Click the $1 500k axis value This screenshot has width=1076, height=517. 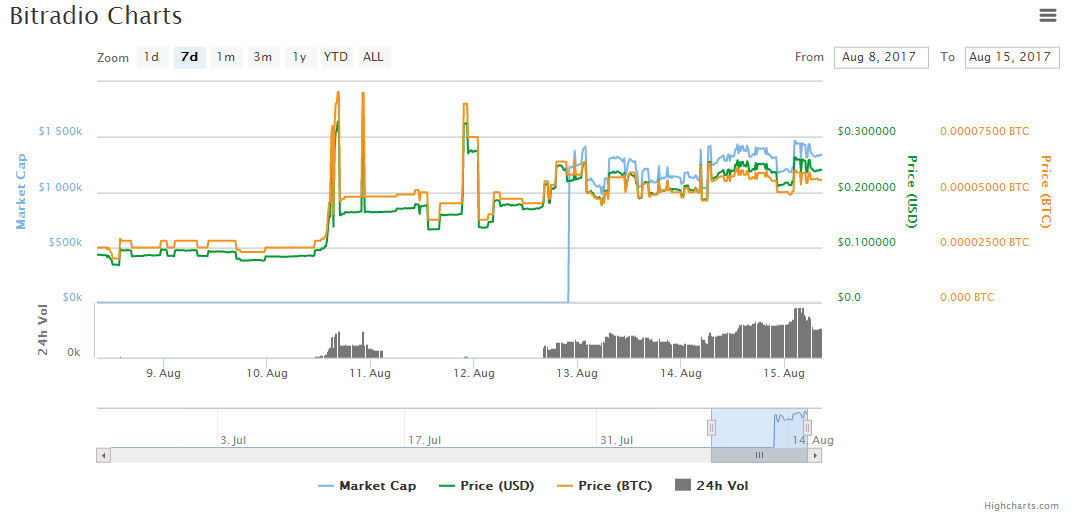pos(60,131)
